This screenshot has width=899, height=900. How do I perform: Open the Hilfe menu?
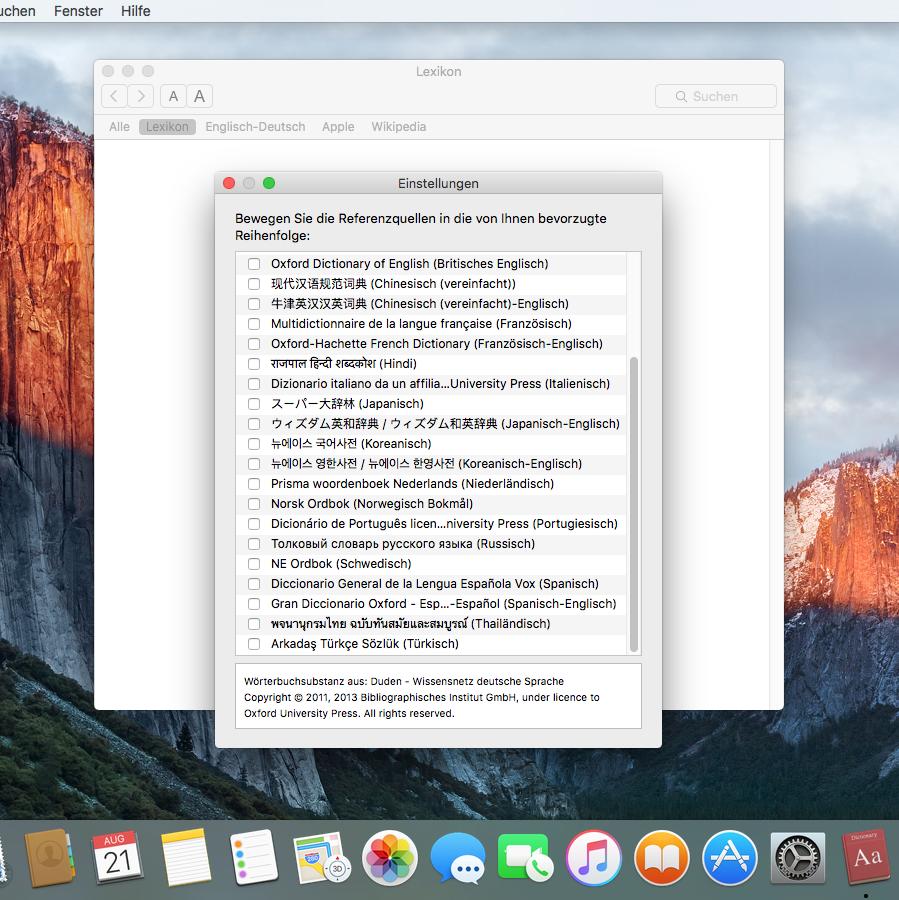point(135,11)
